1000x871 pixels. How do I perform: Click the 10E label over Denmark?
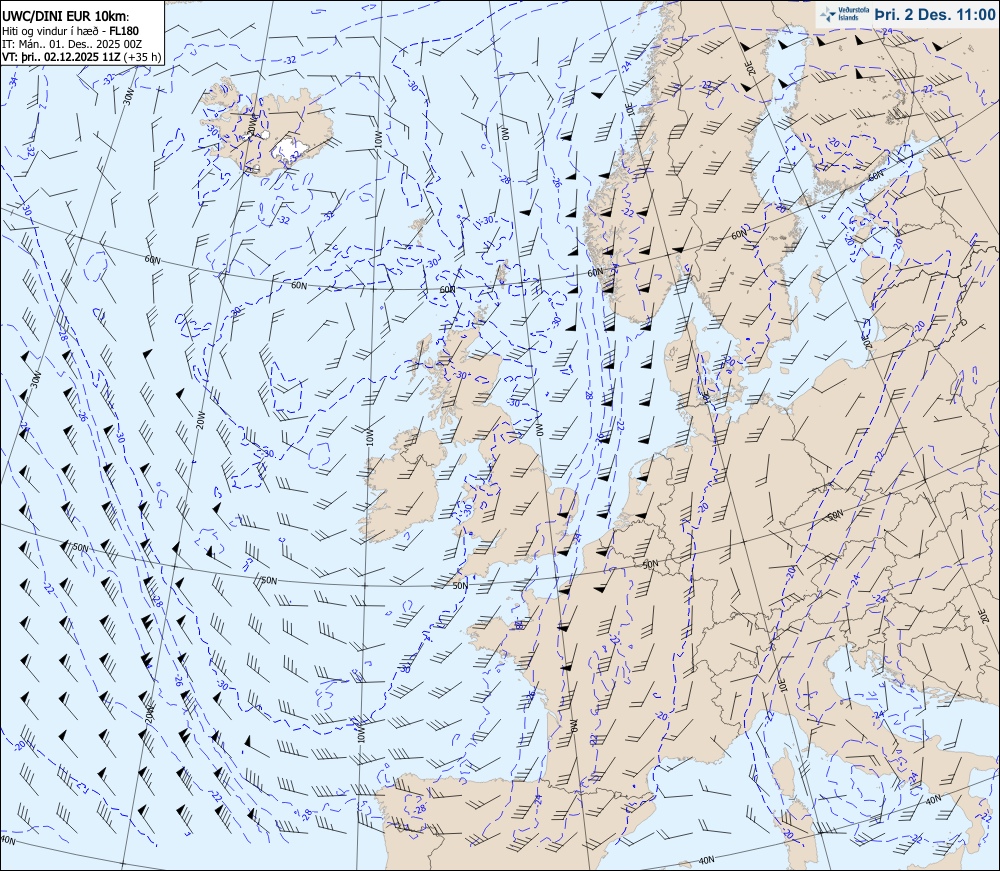[706, 397]
